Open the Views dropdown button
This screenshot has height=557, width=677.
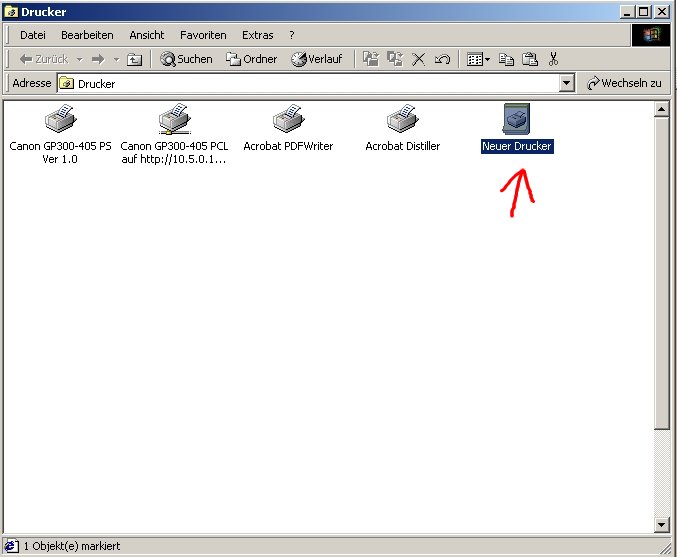click(x=478, y=59)
